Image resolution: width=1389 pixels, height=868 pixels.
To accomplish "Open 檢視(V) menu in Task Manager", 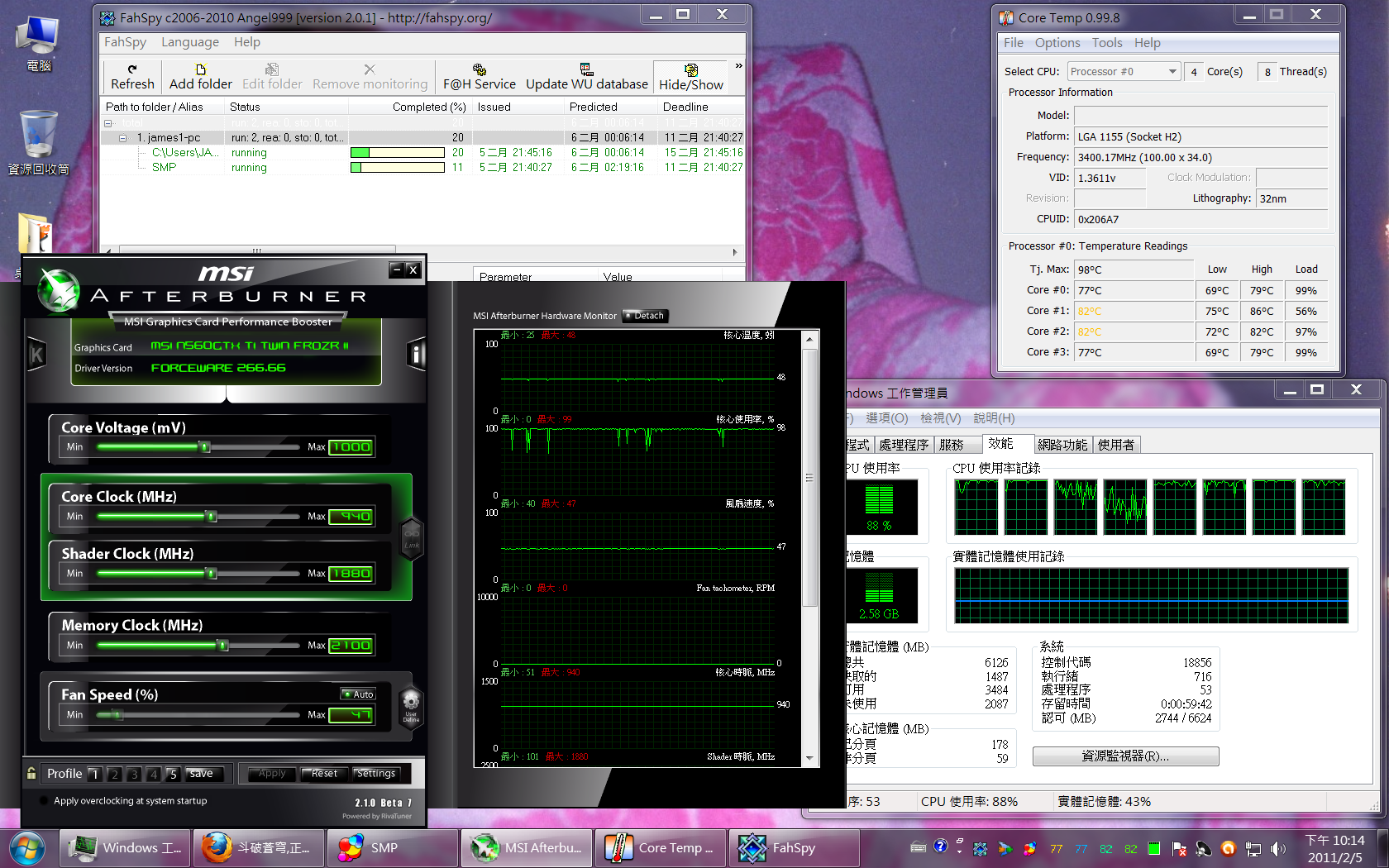I will pos(941,418).
